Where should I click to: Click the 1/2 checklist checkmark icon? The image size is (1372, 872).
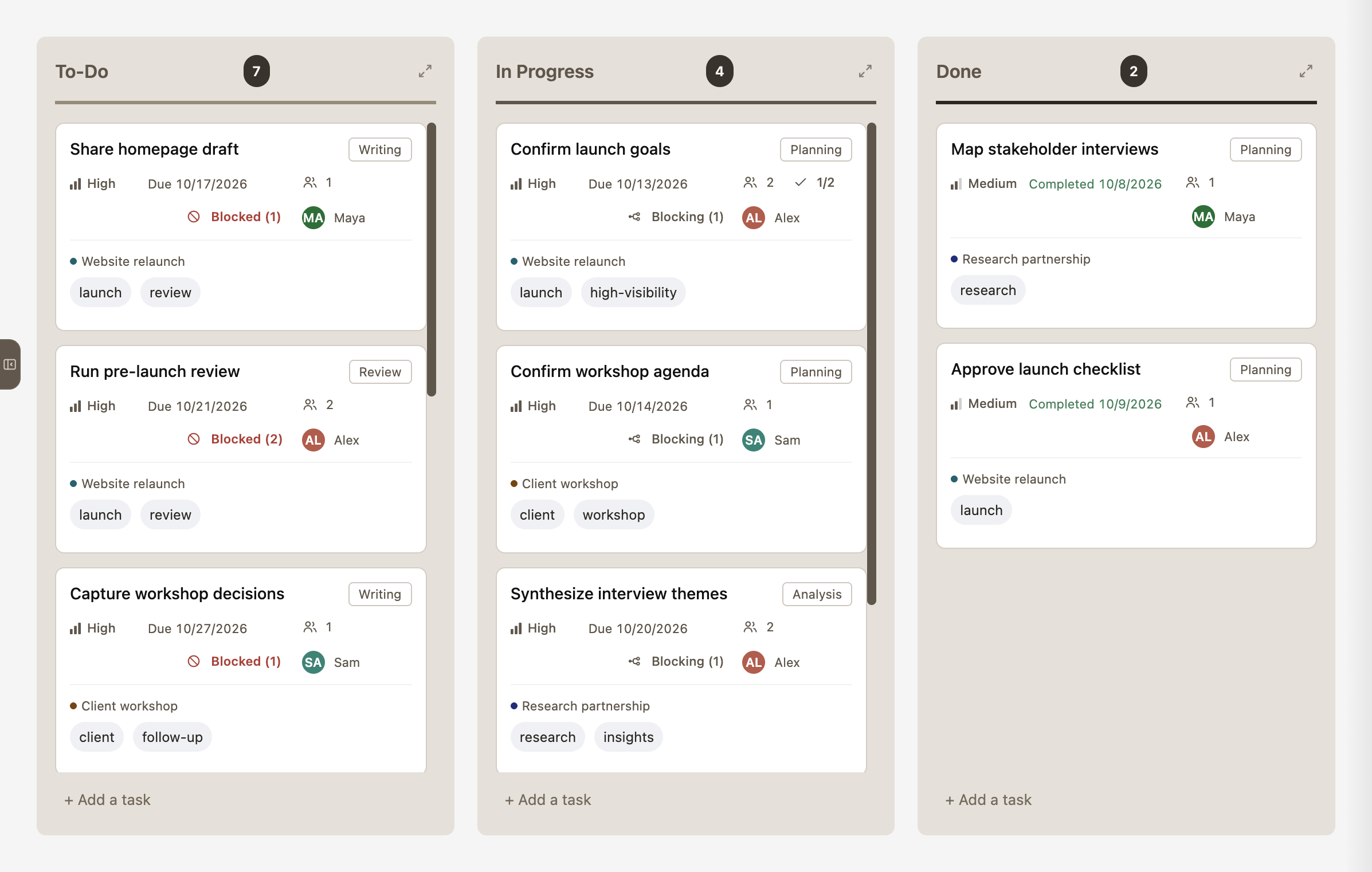point(801,183)
